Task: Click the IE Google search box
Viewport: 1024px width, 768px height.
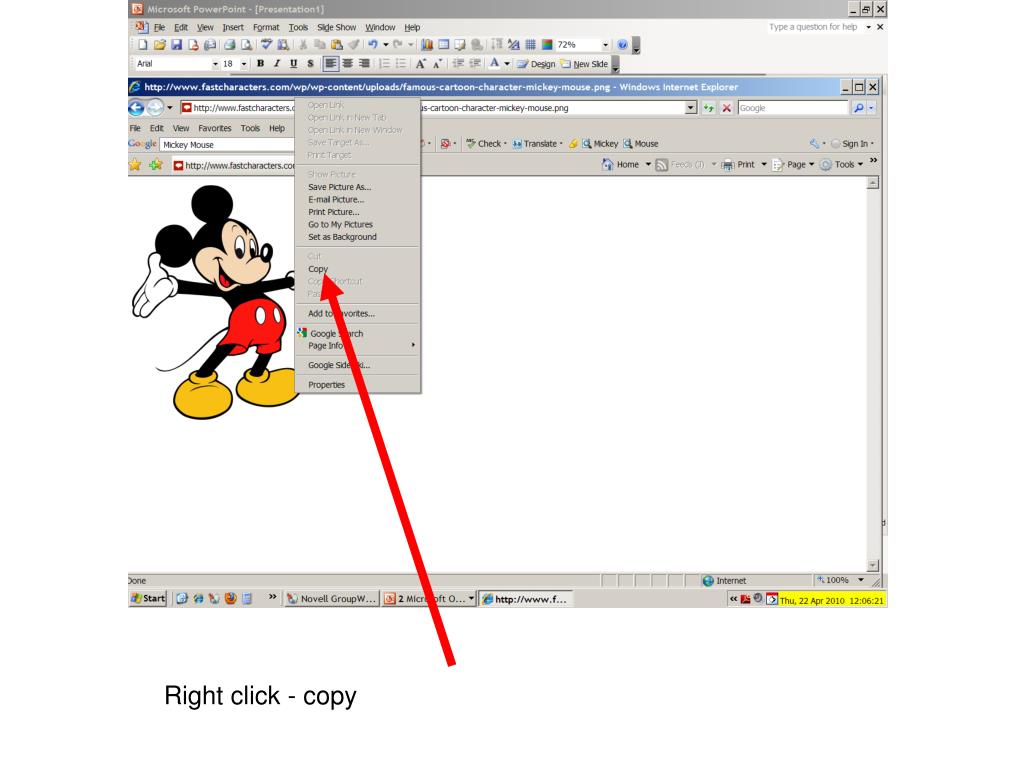Action: click(x=793, y=108)
